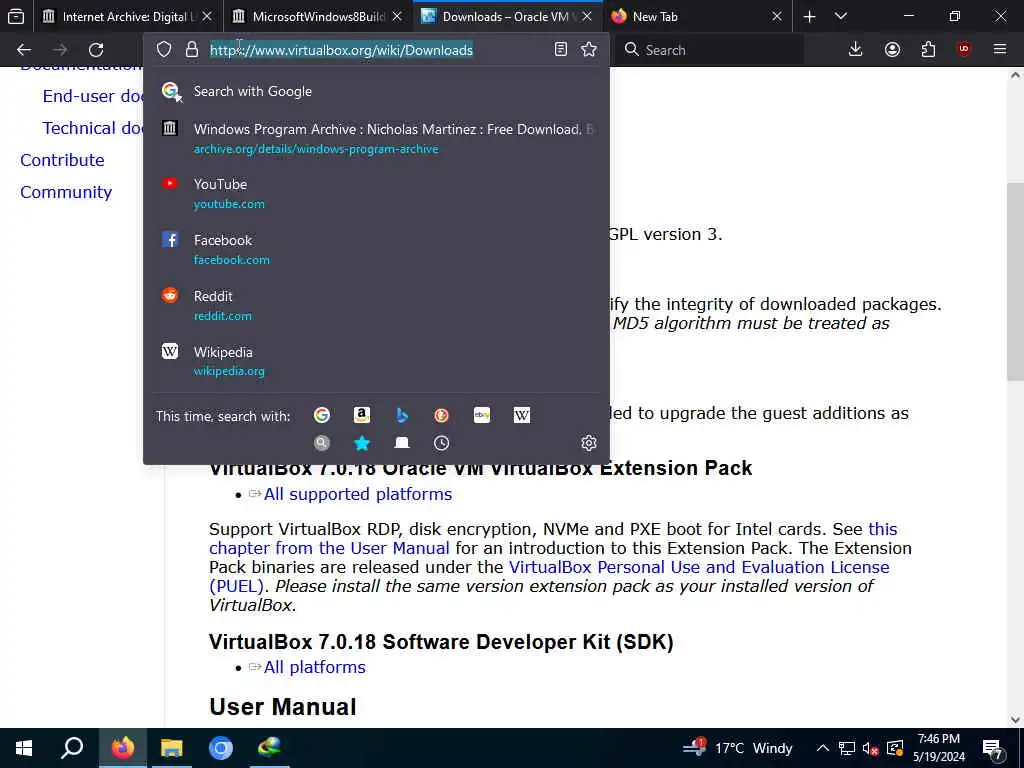Screen dimensions: 1024x768
Task: Switch to Internet Archive tab
Action: coord(119,16)
